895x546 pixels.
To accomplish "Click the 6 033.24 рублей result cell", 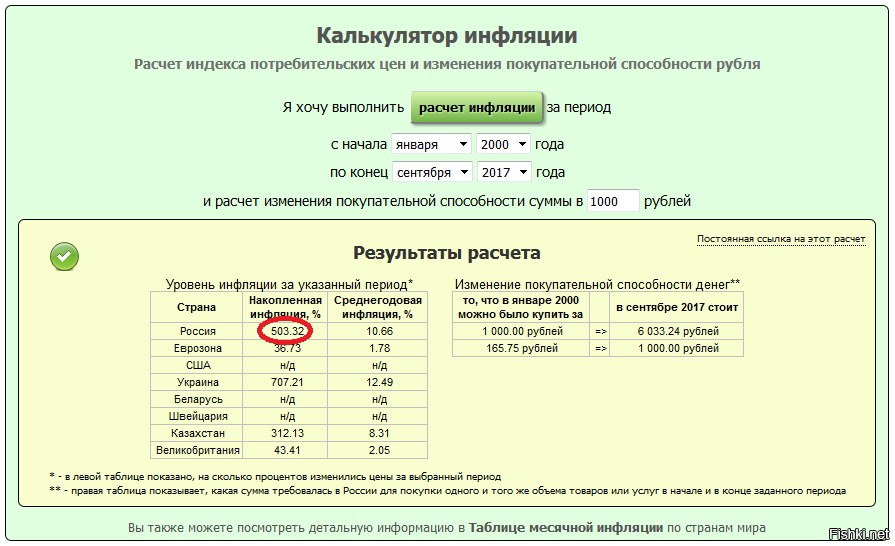I will pyautogui.click(x=678, y=331).
